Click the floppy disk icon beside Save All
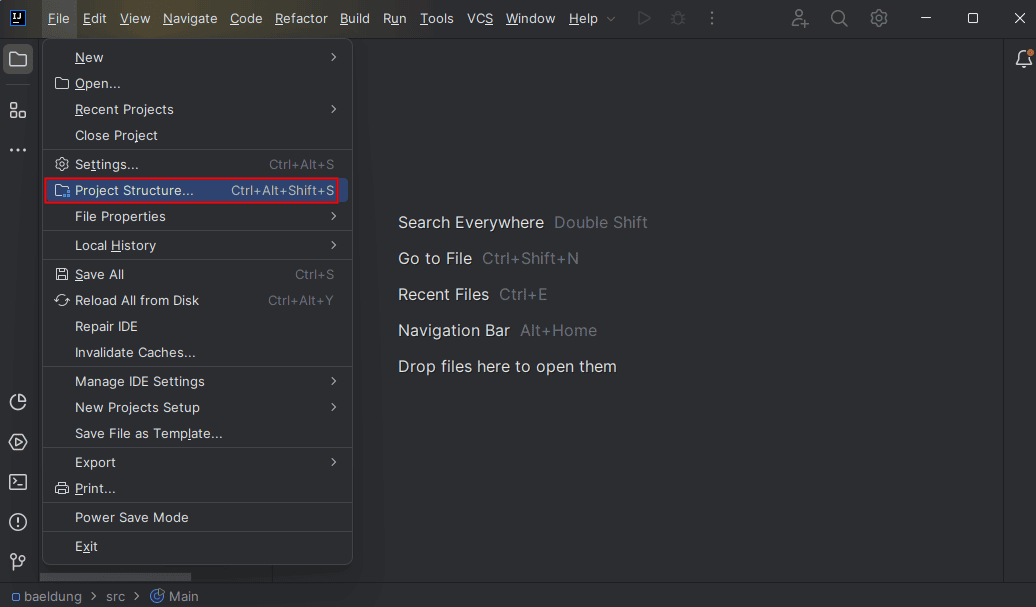 61,274
